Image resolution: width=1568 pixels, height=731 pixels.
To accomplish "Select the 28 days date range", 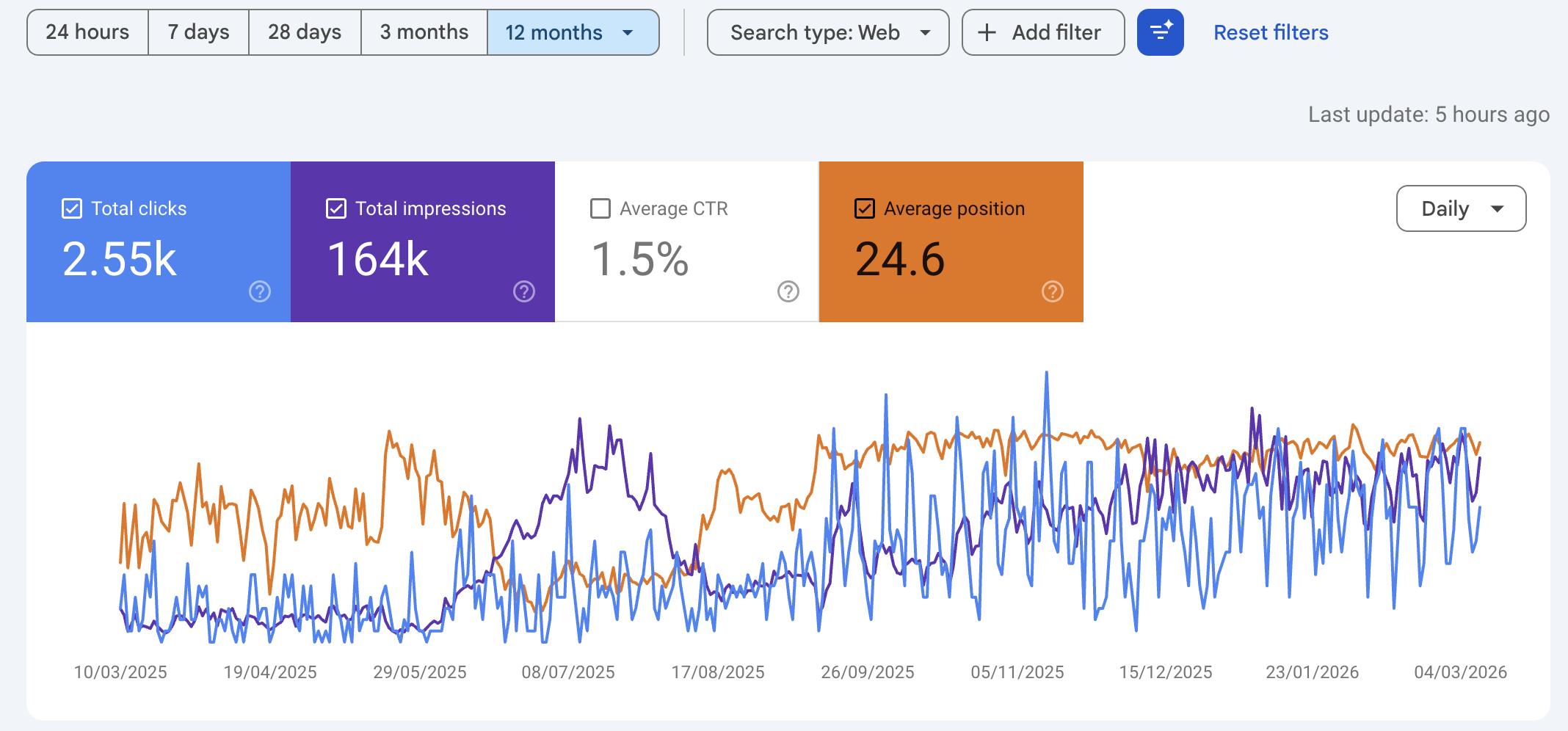I will point(305,32).
